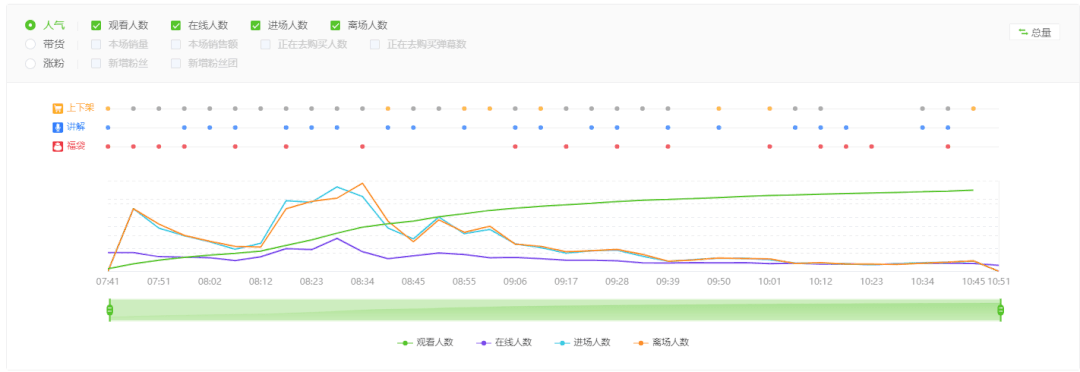Toggle 离场人数 legend item below chart

click(x=661, y=342)
